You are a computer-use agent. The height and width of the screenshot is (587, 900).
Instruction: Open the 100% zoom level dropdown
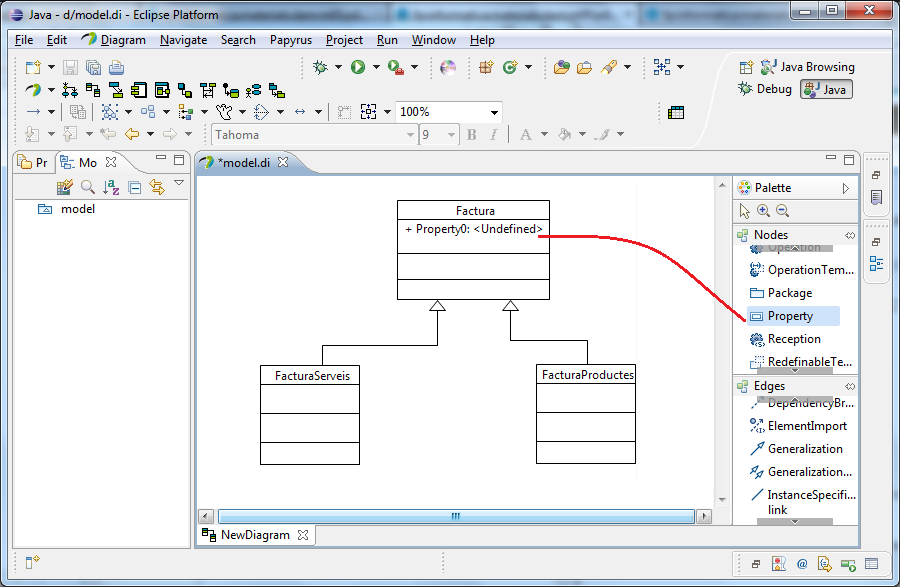point(494,113)
